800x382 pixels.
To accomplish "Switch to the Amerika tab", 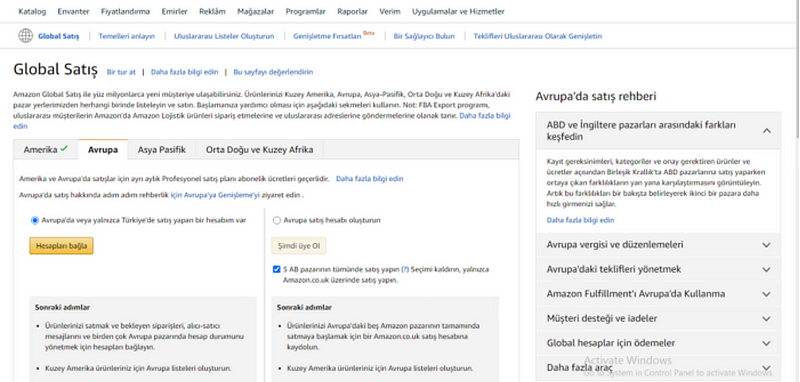I will (45, 150).
